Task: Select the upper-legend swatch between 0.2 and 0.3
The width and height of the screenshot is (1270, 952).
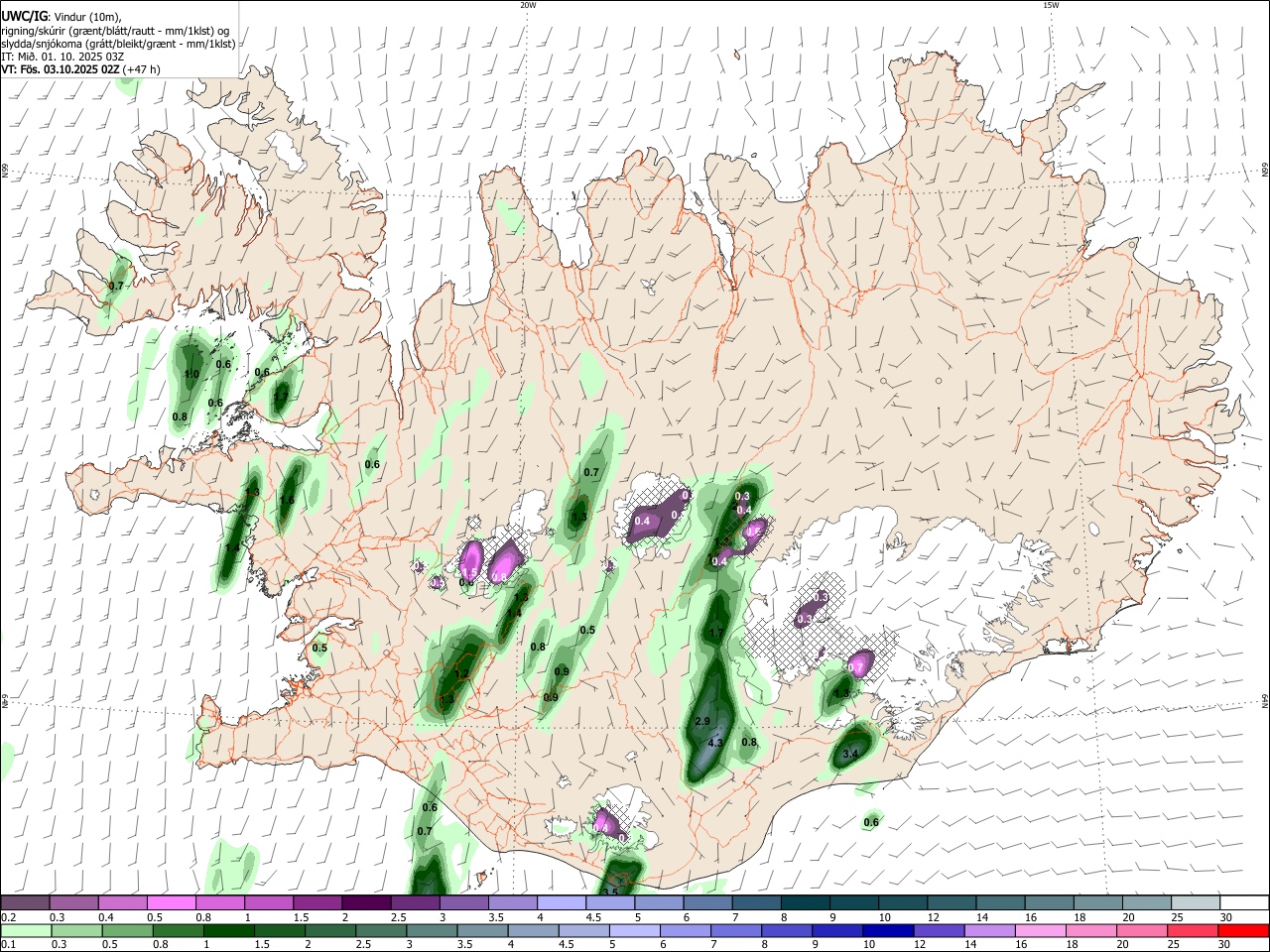Action: point(26,902)
